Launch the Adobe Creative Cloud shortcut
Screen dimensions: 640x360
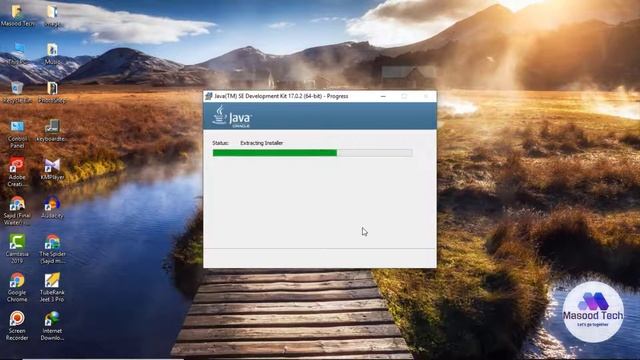click(17, 172)
